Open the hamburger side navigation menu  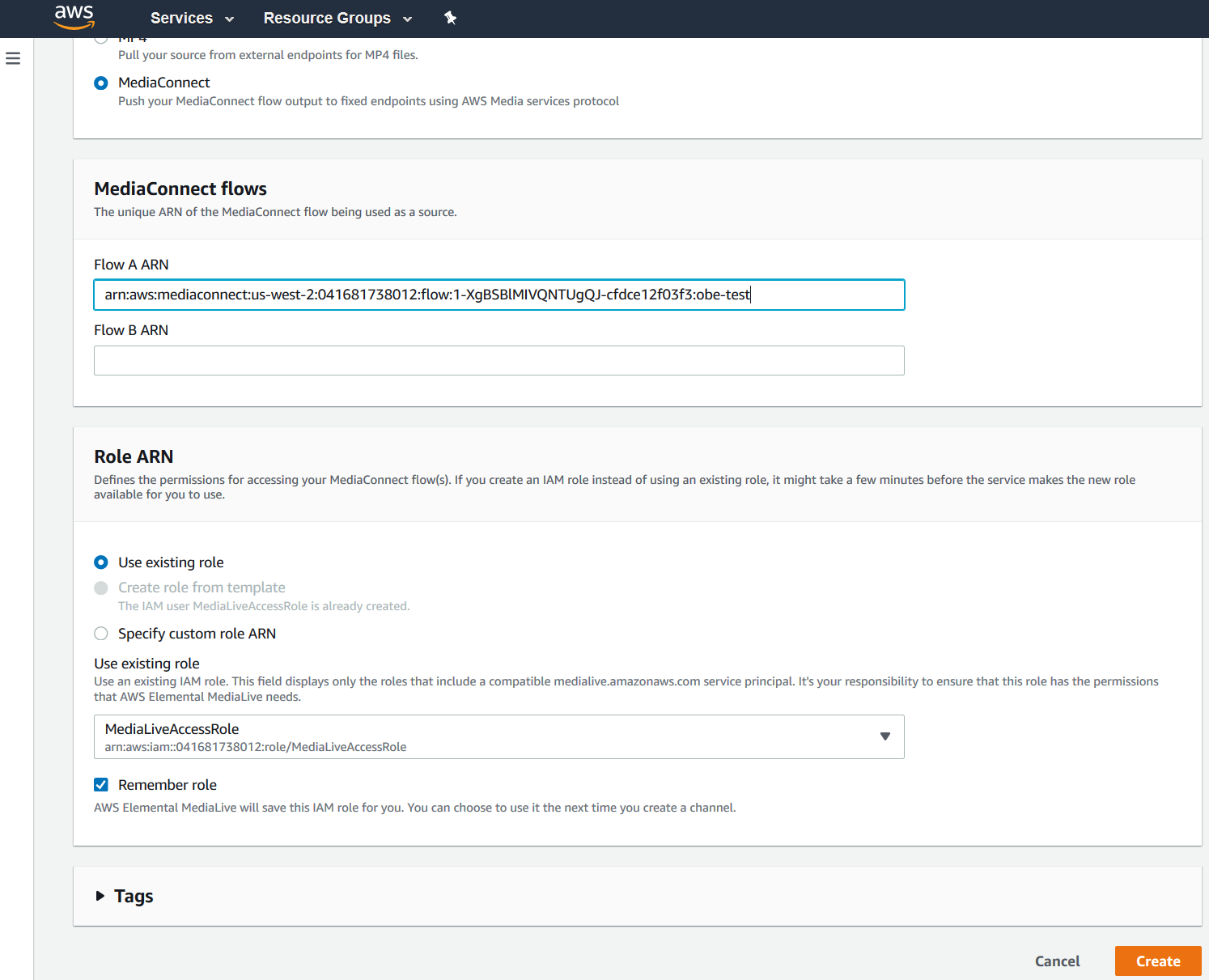[13, 58]
